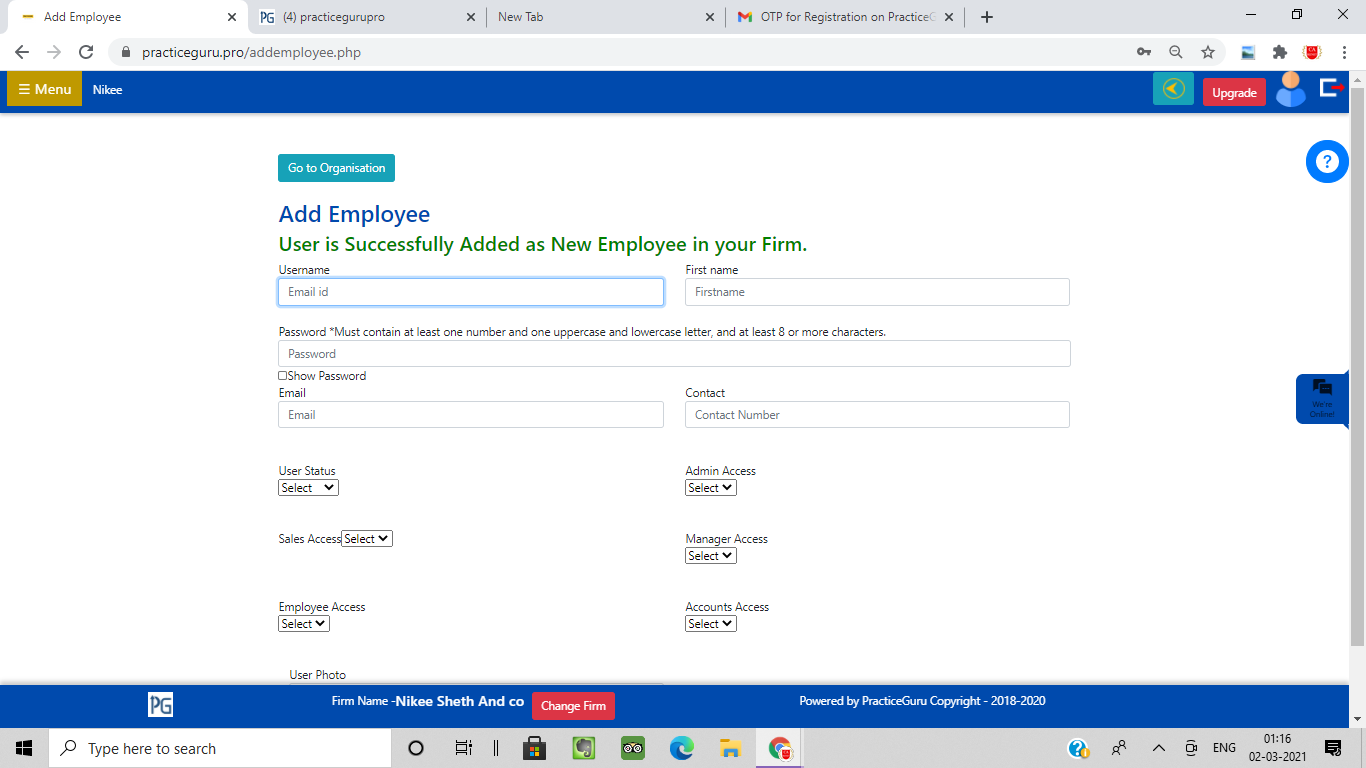Open the Windows Start menu
The image size is (1366, 768).
[x=24, y=748]
